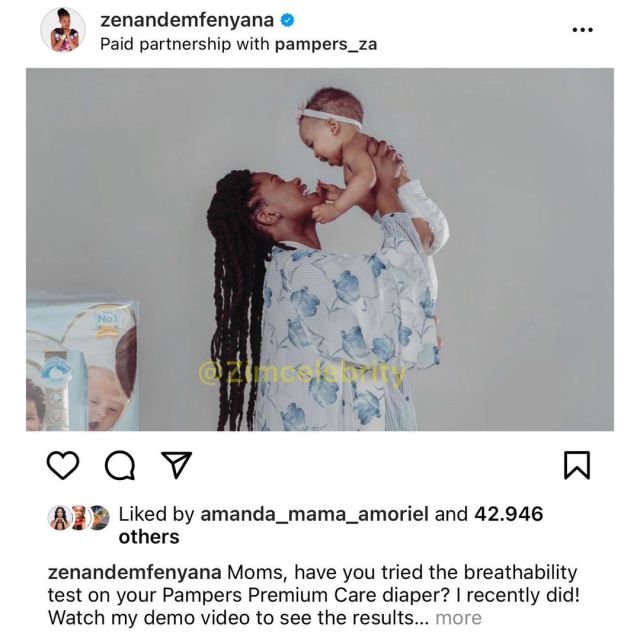View the 42.946 others who liked

331,525
